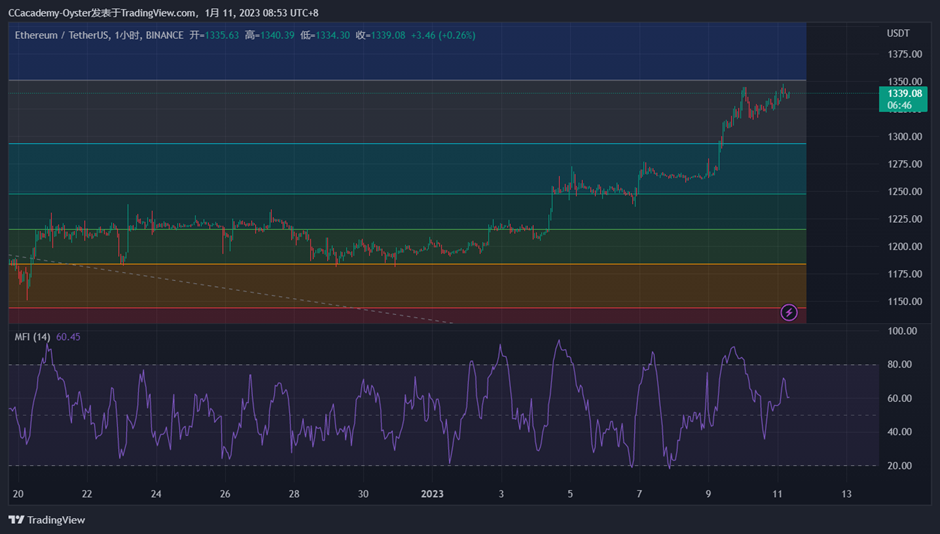
Task: Click the dashed descending trend line
Action: click(x=250, y=291)
